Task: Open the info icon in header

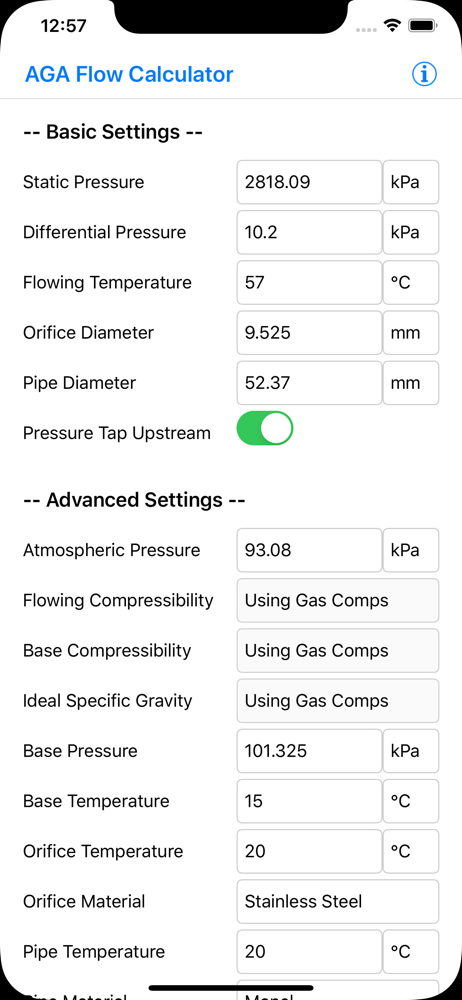Action: 424,75
